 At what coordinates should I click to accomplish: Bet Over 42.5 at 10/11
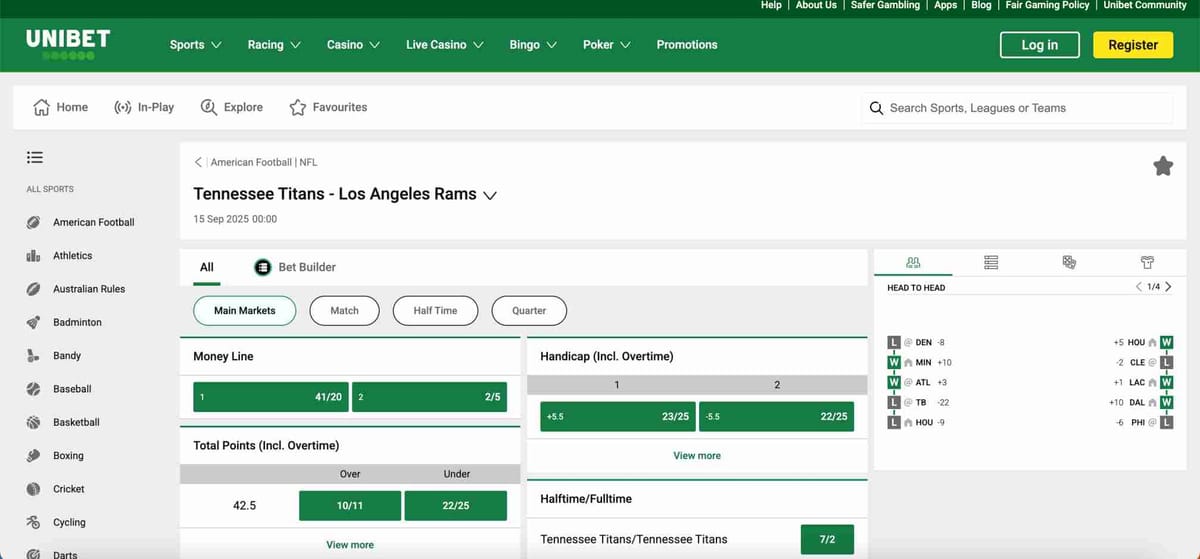[350, 506]
